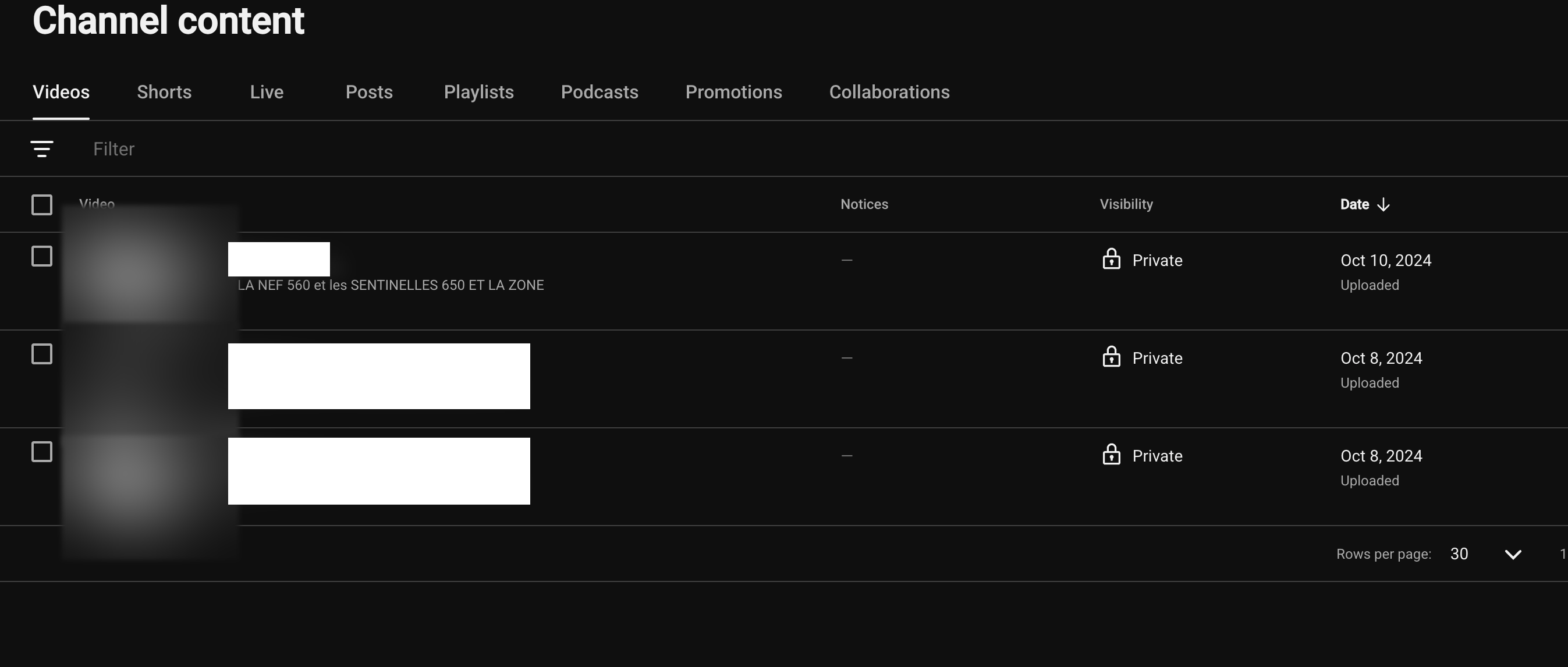Open Private visibility for Oct 10 video

(x=1157, y=261)
